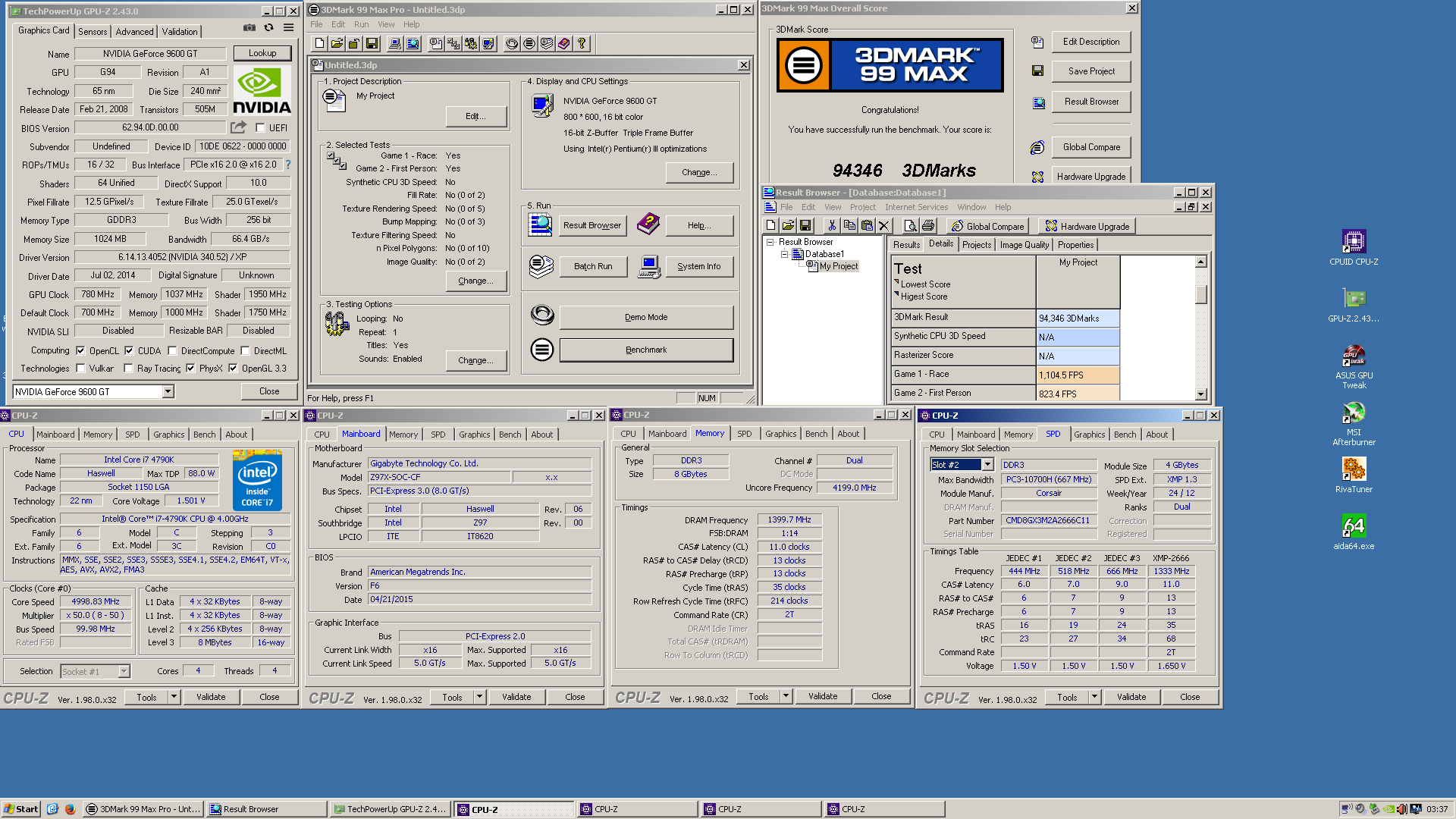
Task: Open CPUID CPU-Z desktop shortcut
Action: coord(1354,247)
